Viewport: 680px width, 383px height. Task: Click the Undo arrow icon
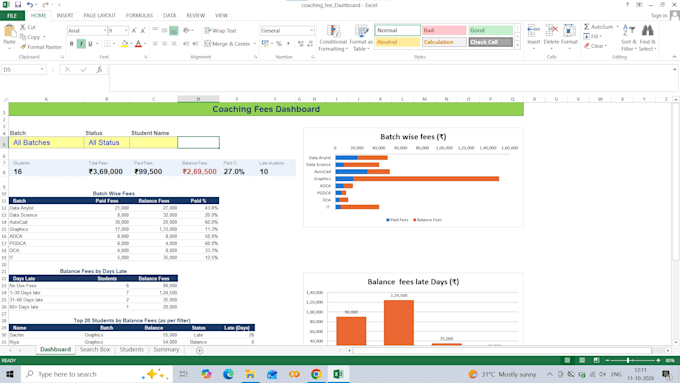(29, 5)
